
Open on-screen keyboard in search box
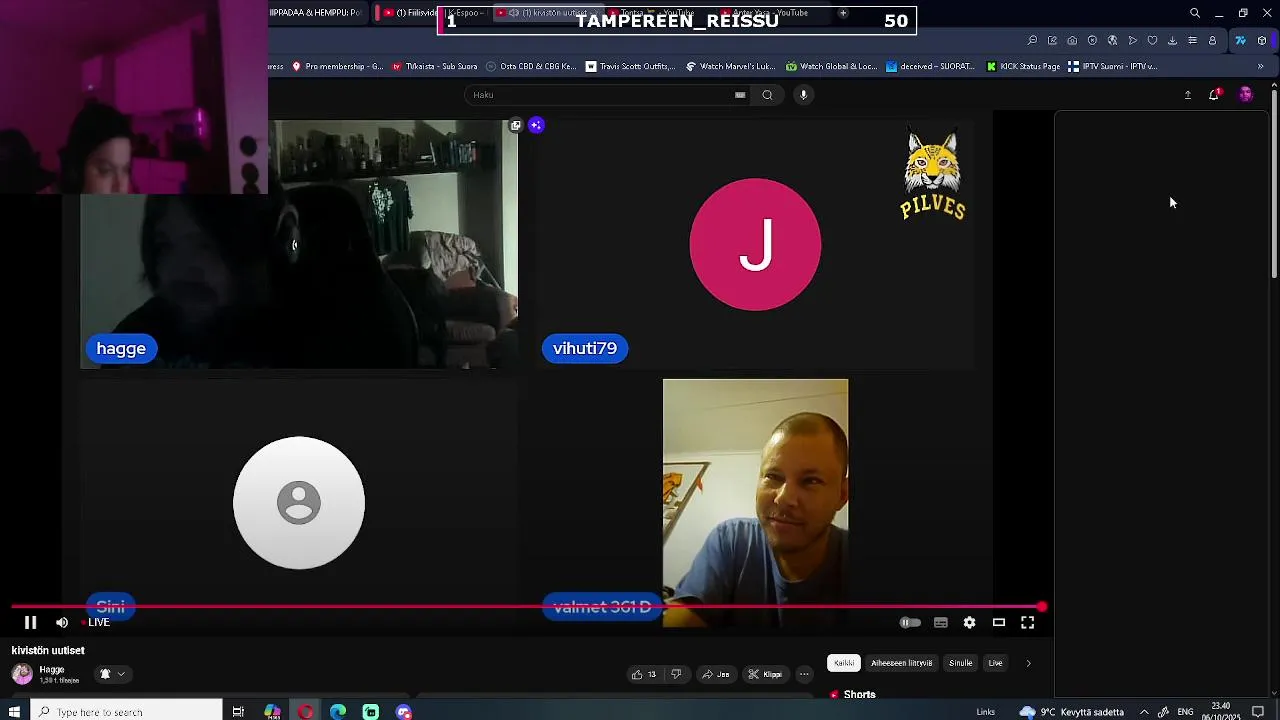pyautogui.click(x=740, y=95)
